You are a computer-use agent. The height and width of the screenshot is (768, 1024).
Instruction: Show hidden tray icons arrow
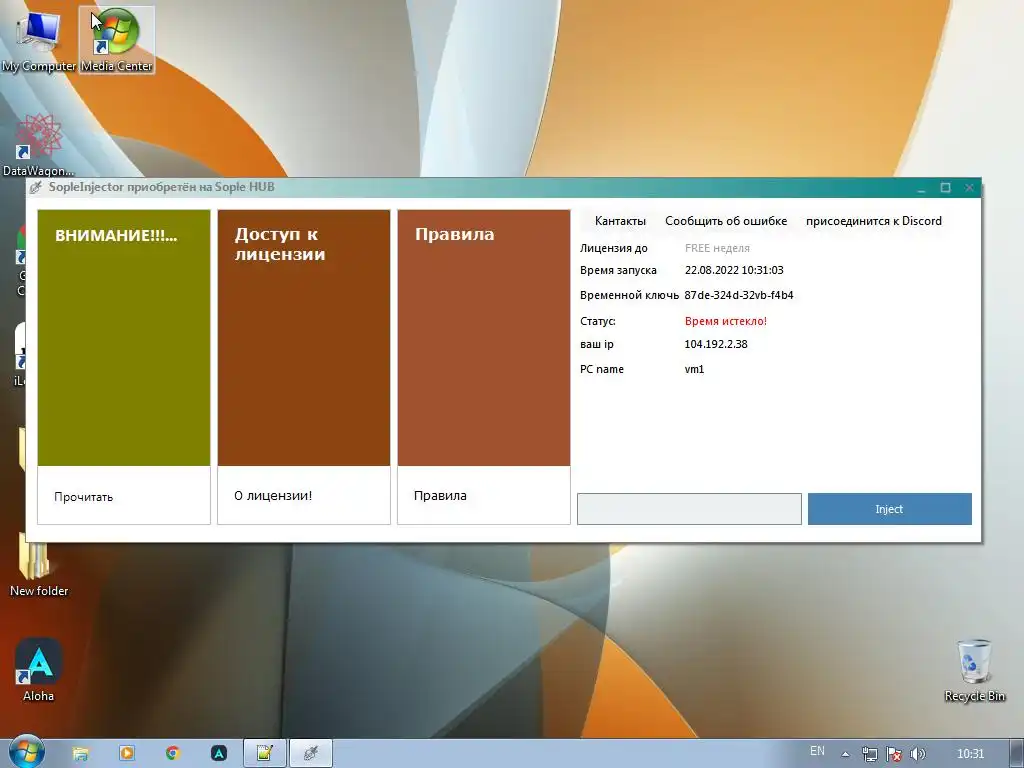tap(845, 754)
